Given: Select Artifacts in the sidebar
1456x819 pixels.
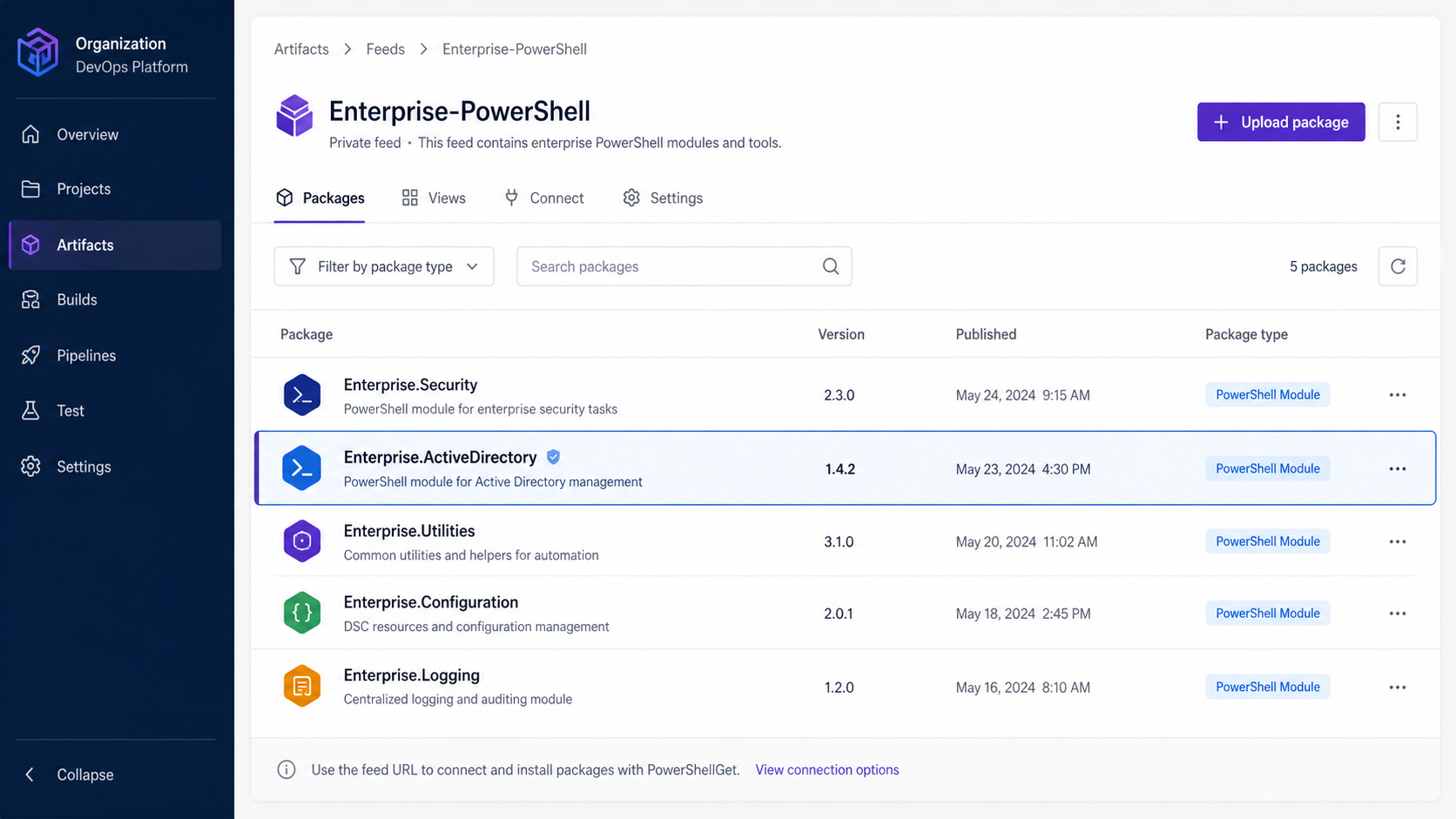Looking at the screenshot, I should tap(115, 245).
